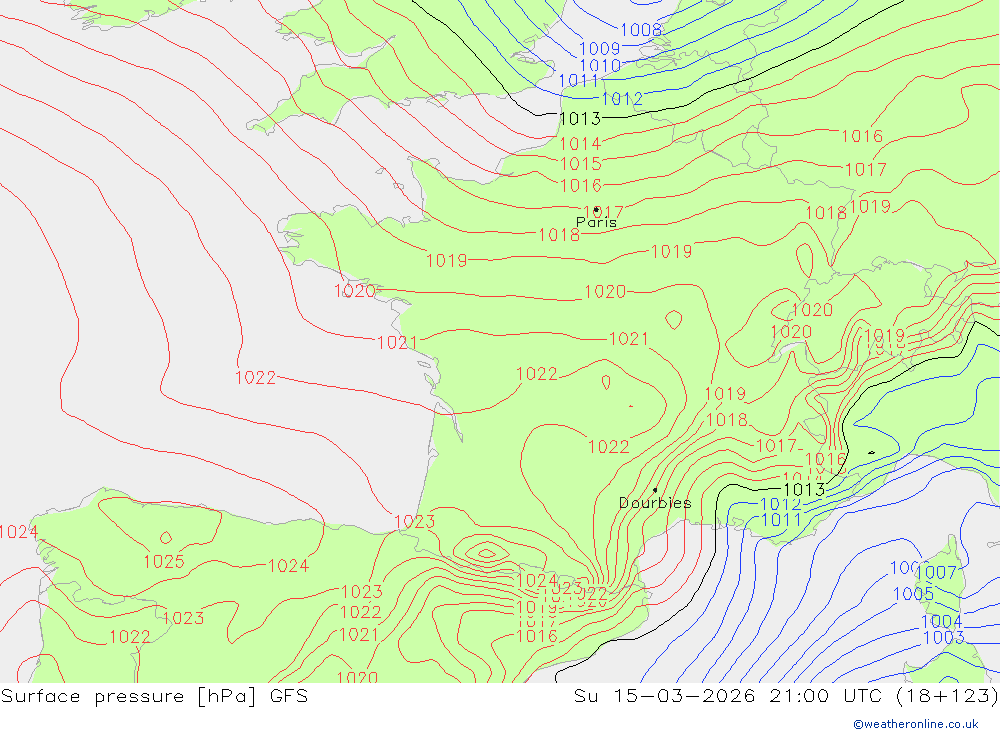Screen dimensions: 1000x733
Task: Click the blue 1005 label near Corsica
Action: (913, 594)
